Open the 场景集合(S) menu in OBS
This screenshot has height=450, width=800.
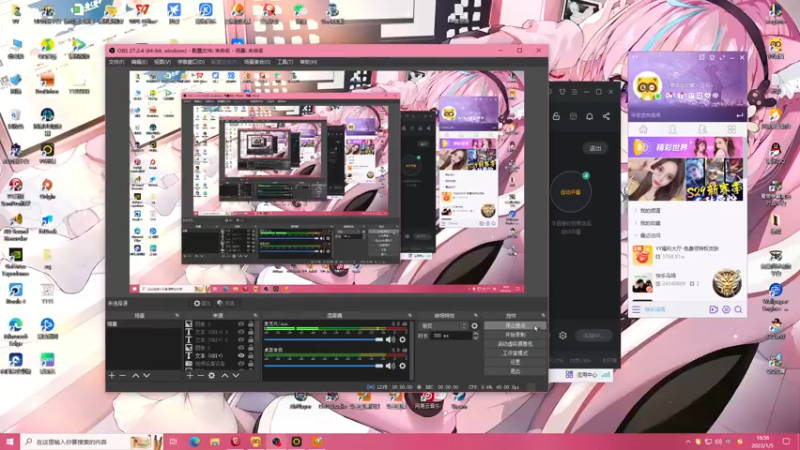(257, 62)
